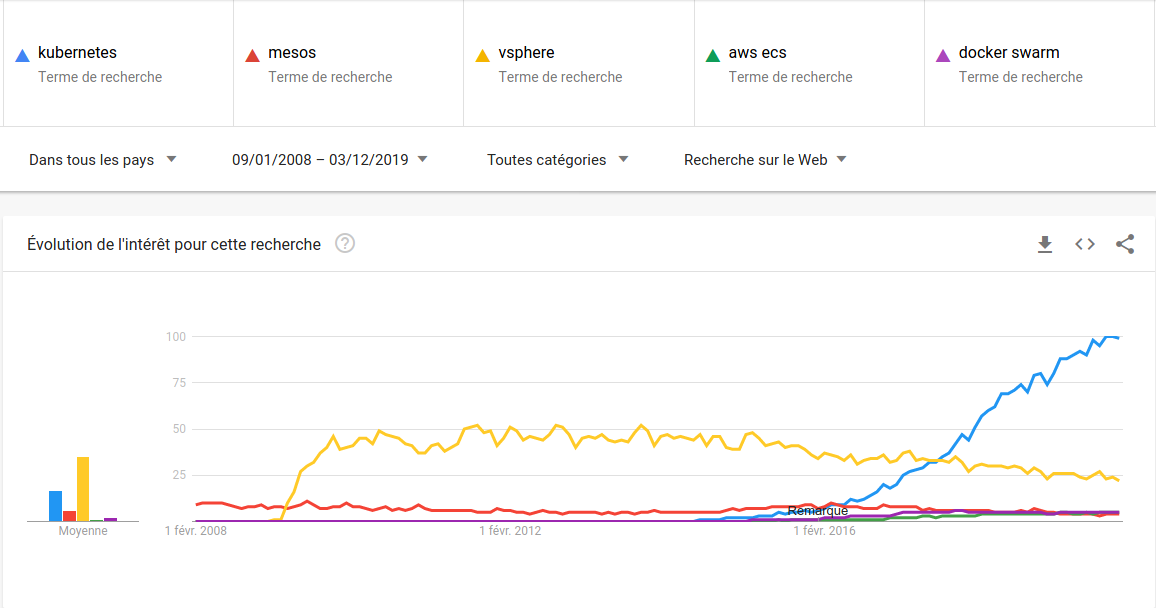This screenshot has width=1156, height=608.
Task: Click the blue kubernetes average bar
Action: point(56,506)
